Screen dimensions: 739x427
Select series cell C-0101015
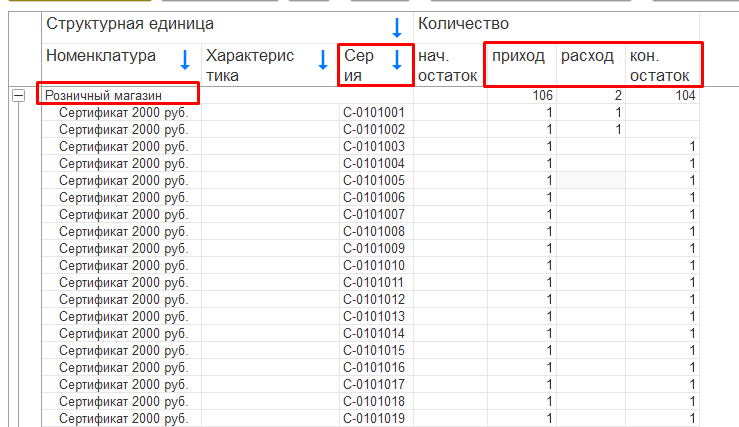(376, 350)
